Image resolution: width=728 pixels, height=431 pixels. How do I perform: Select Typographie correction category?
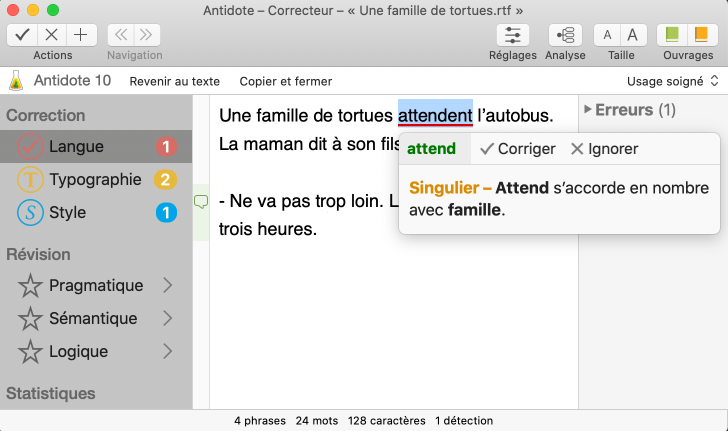coord(95,180)
